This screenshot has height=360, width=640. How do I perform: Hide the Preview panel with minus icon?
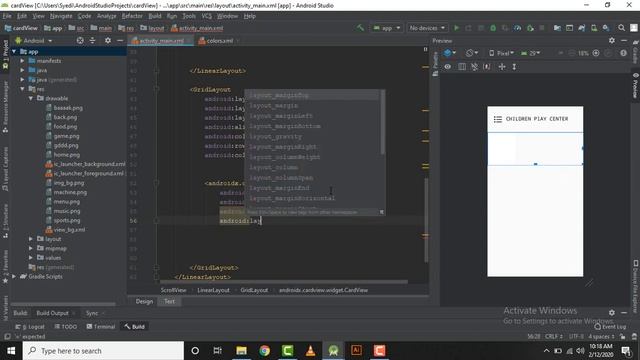coord(624,40)
